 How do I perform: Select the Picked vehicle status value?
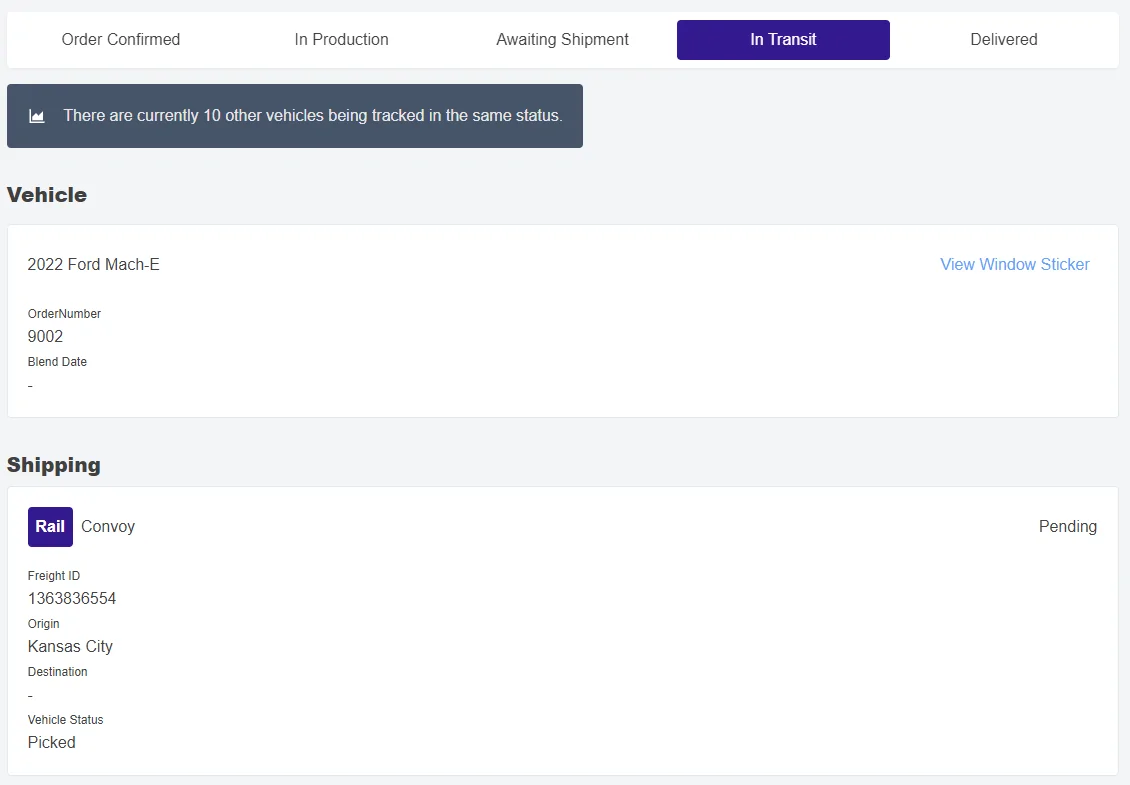(x=52, y=742)
